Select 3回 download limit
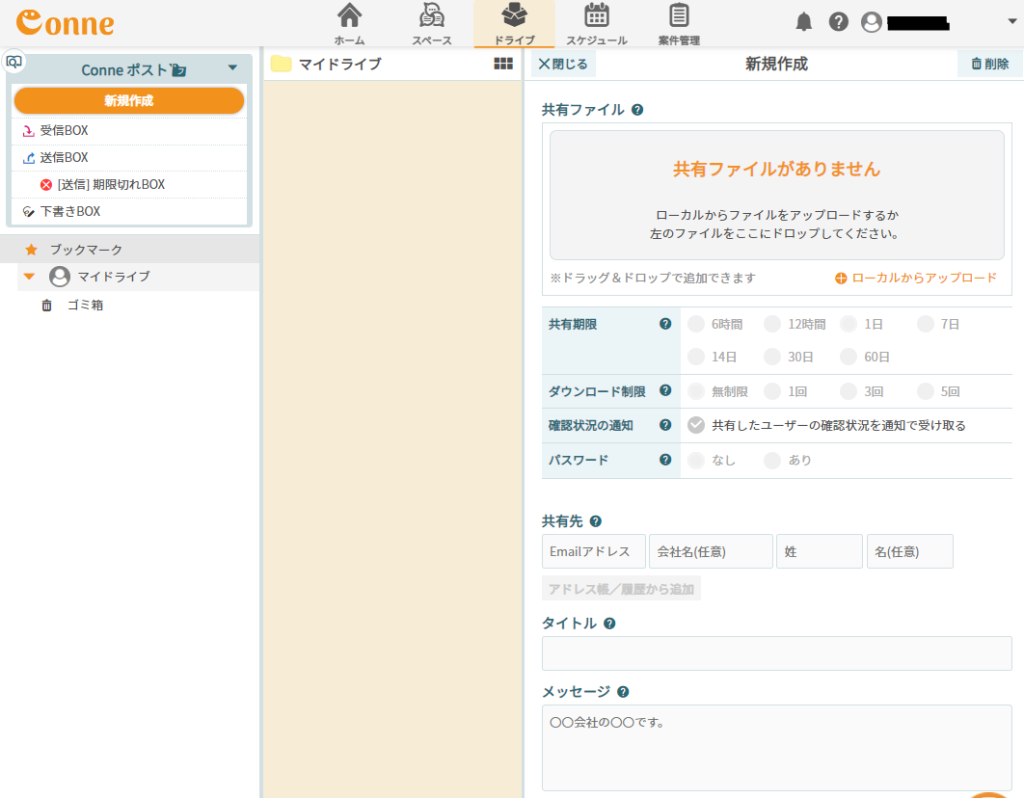 pos(848,391)
